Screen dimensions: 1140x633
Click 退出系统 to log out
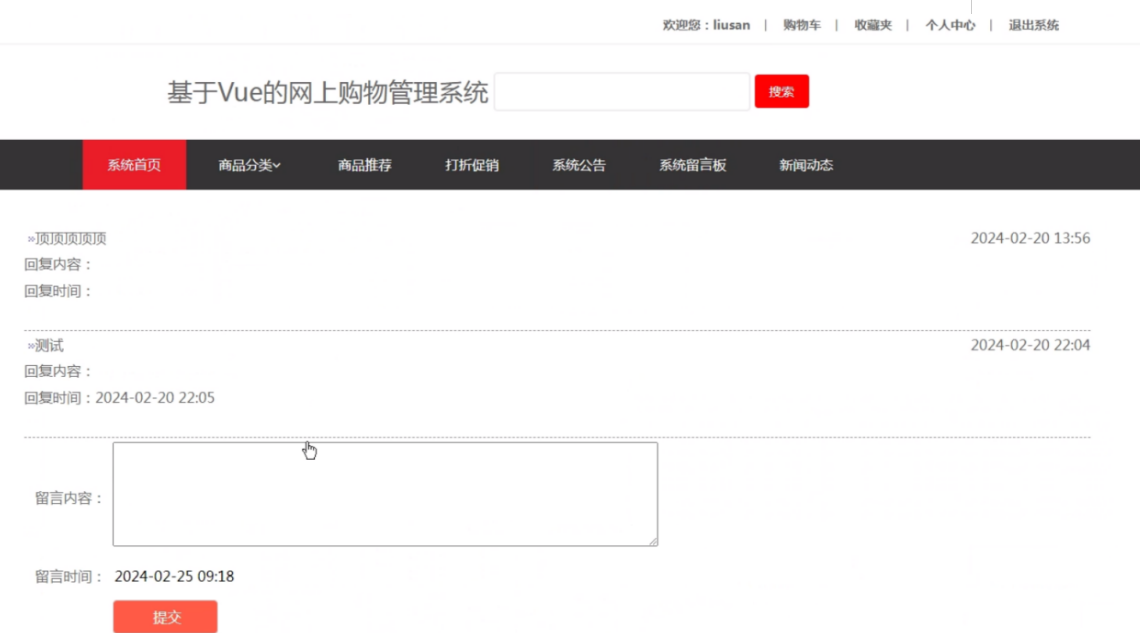(x=1033, y=25)
